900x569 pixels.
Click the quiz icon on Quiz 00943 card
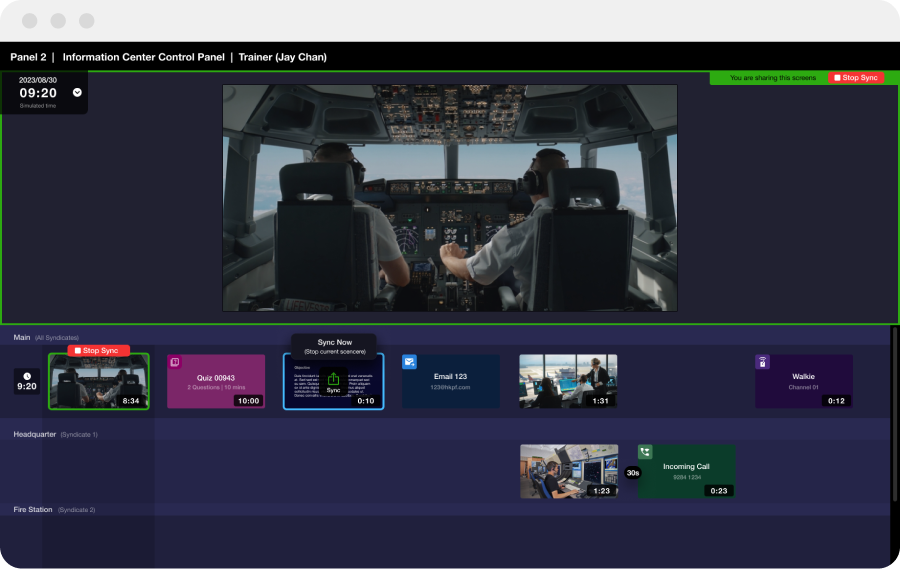point(175,362)
